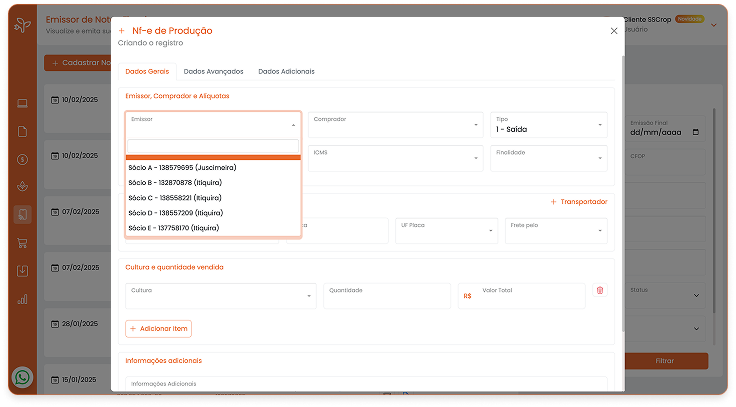This screenshot has height=407, width=736.
Task: Open the bar chart reports sidebar icon
Action: [22, 298]
